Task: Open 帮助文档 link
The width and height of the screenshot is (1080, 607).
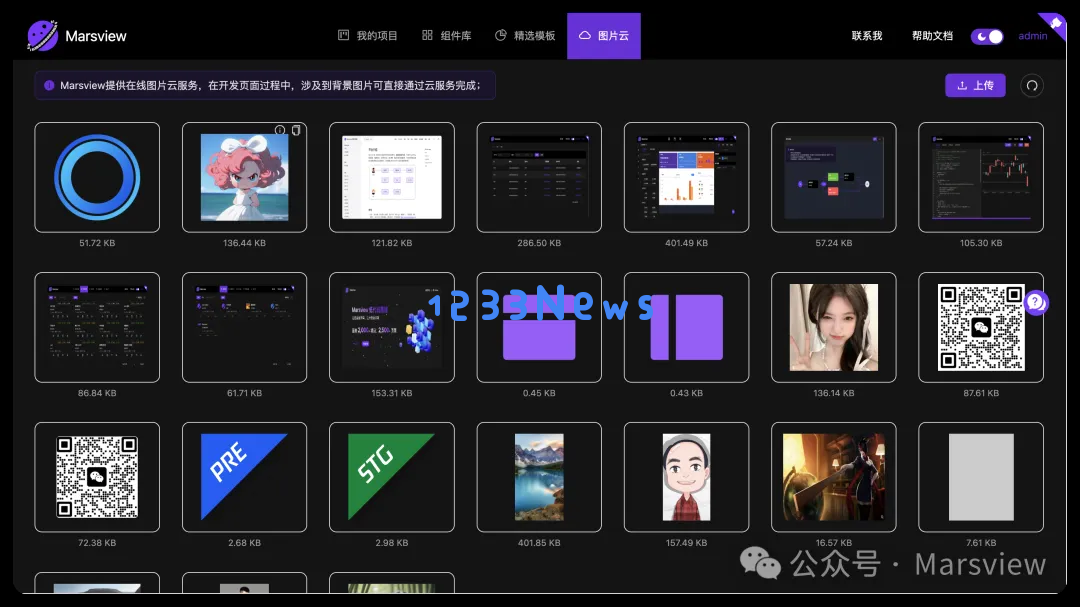Action: pyautogui.click(x=932, y=36)
